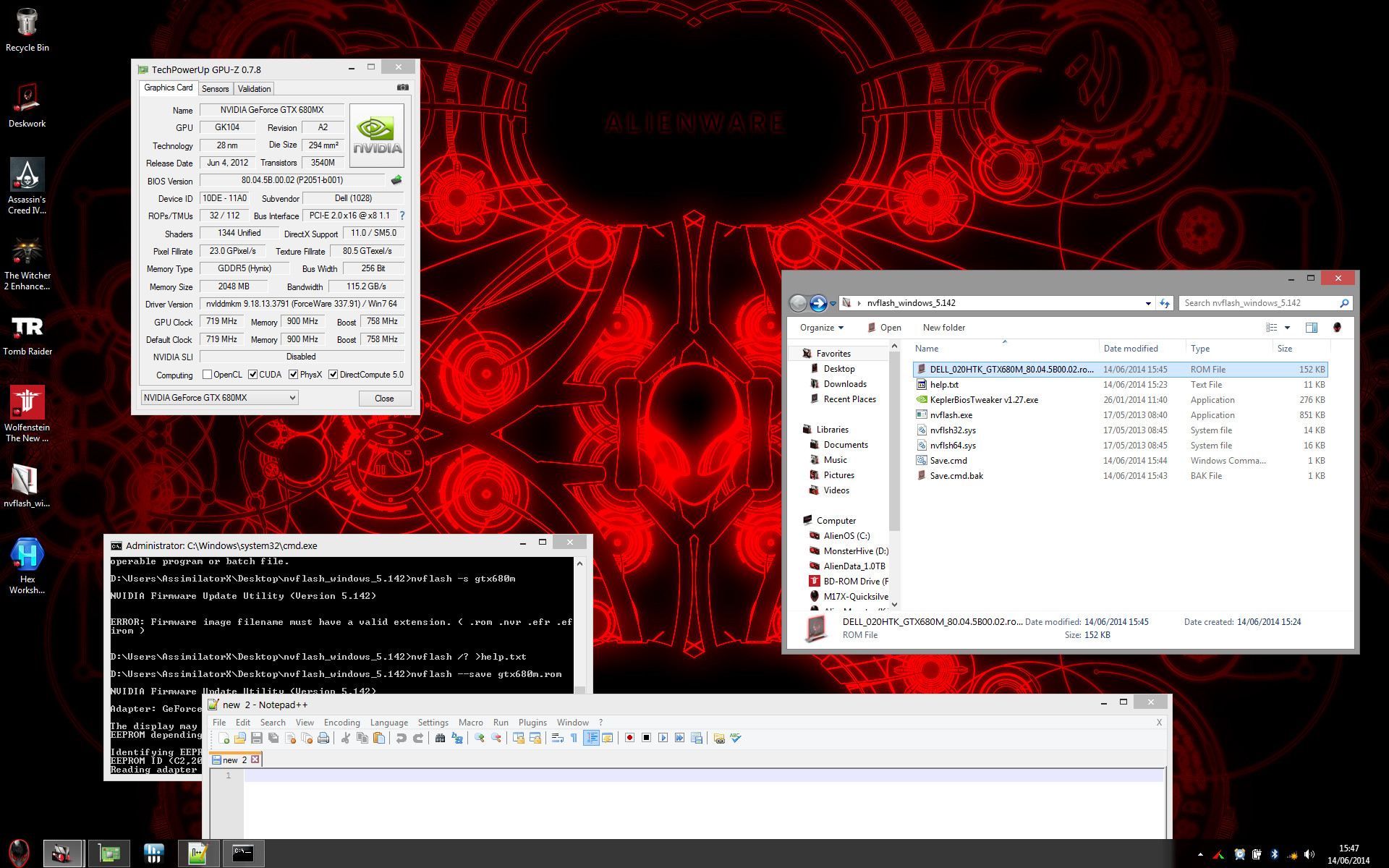Click line 1 in Notepad++ editor
This screenshot has width=1389, height=868.
point(703,775)
